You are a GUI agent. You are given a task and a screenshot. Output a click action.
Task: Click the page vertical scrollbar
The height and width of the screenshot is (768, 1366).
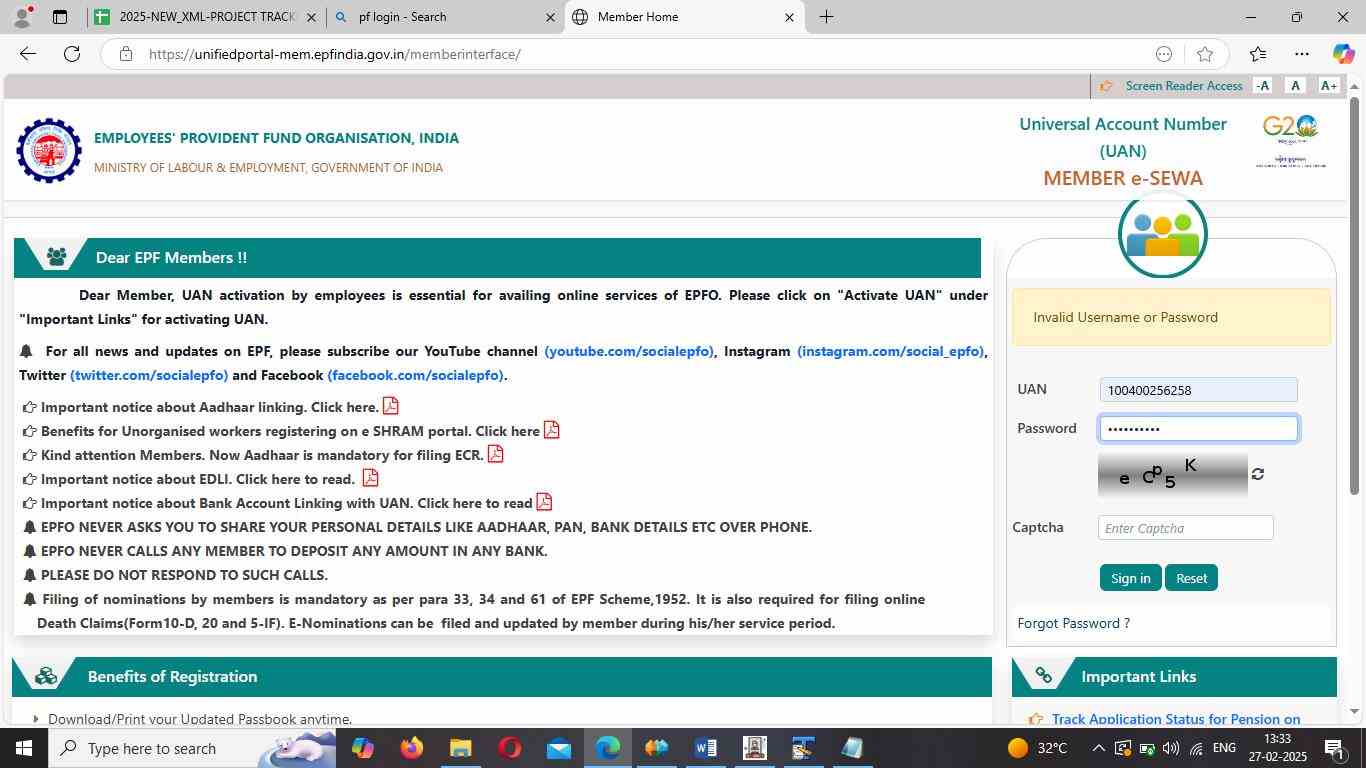(x=1355, y=295)
